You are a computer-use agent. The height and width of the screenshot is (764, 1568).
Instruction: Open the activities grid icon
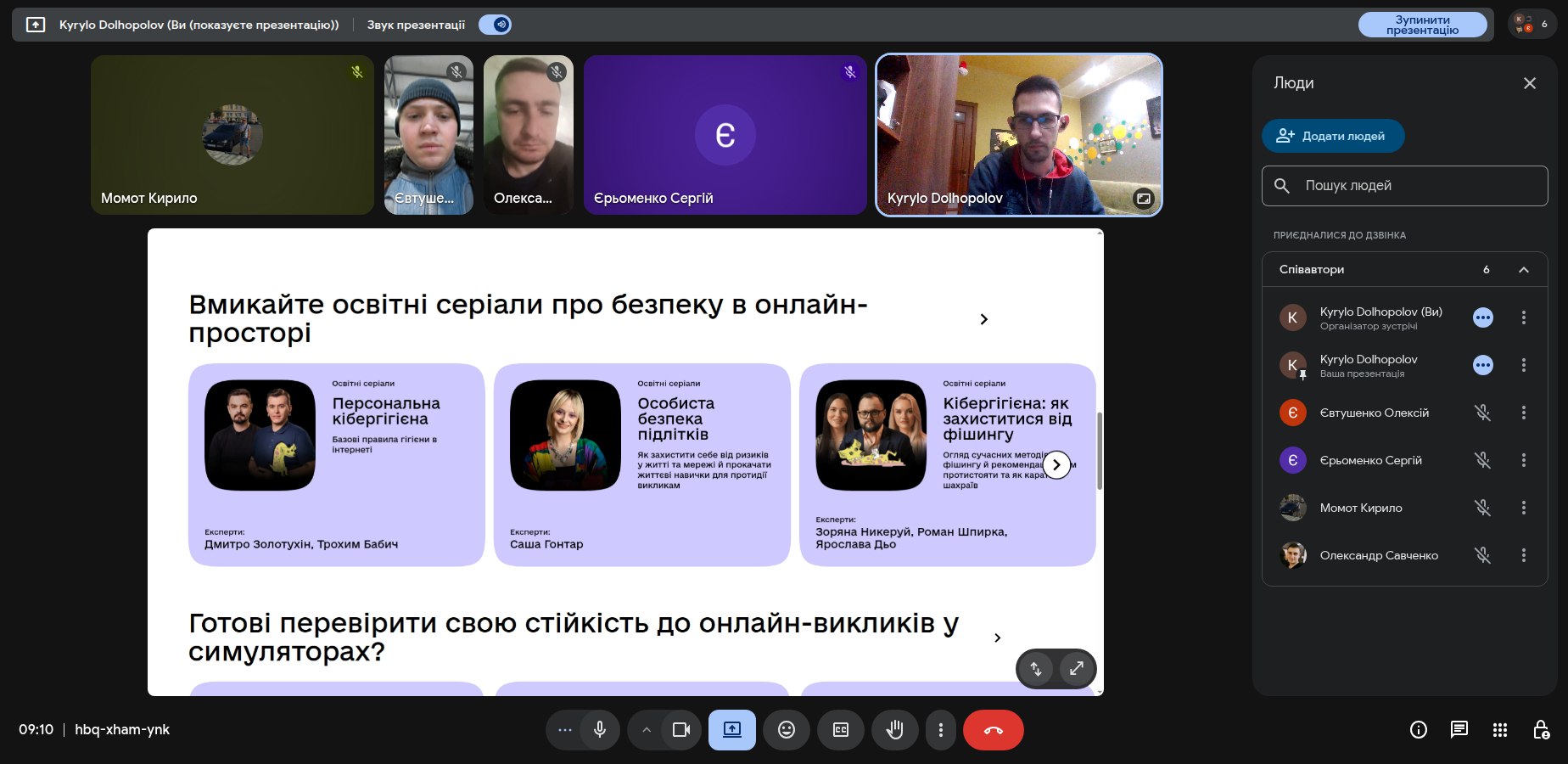(1500, 730)
